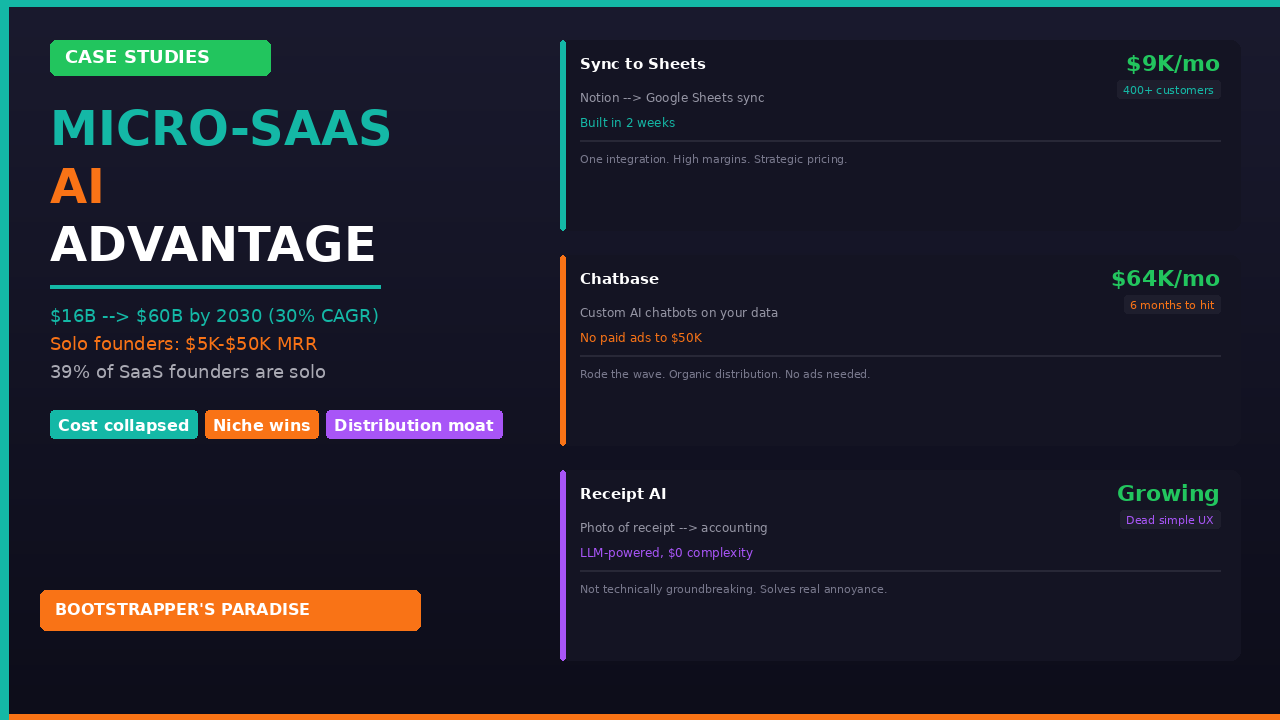Click the Distribution moat purple tag
1280x720 pixels.
414,425
